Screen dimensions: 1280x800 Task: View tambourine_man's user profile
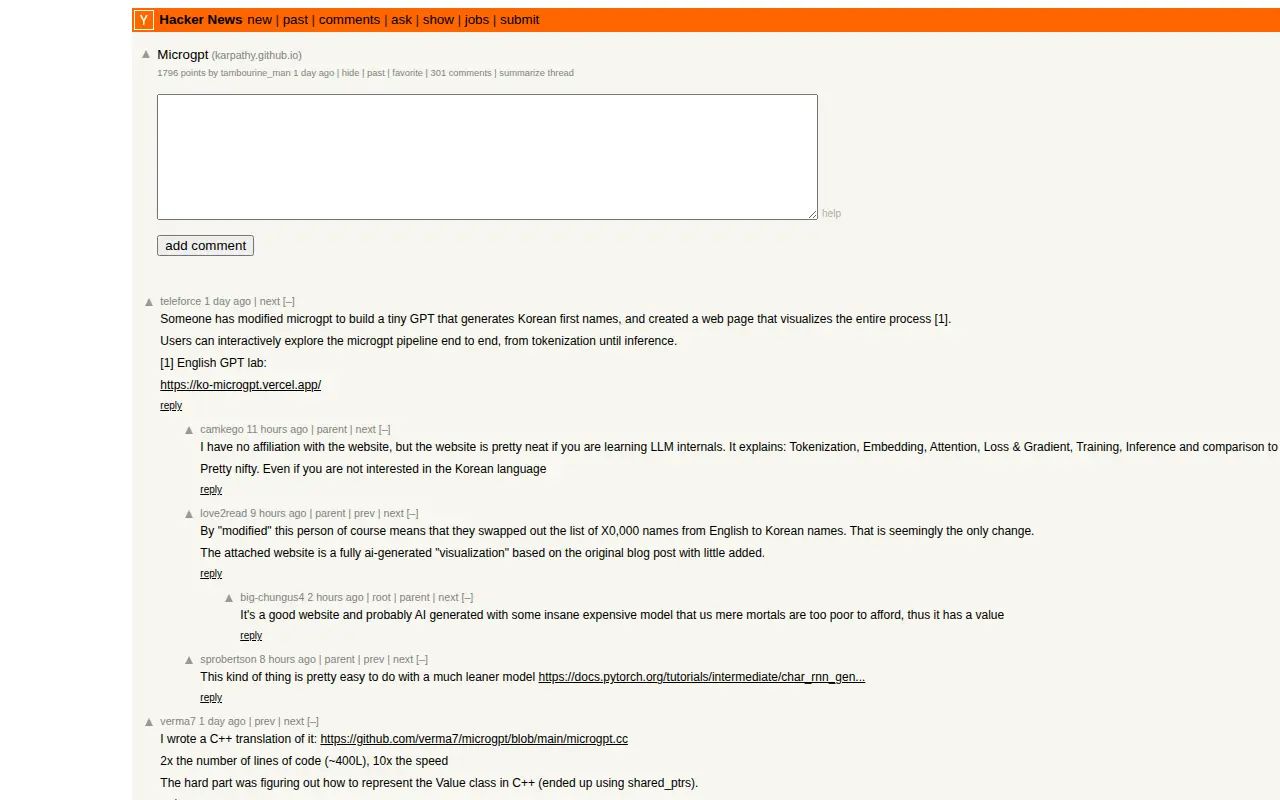tap(256, 73)
